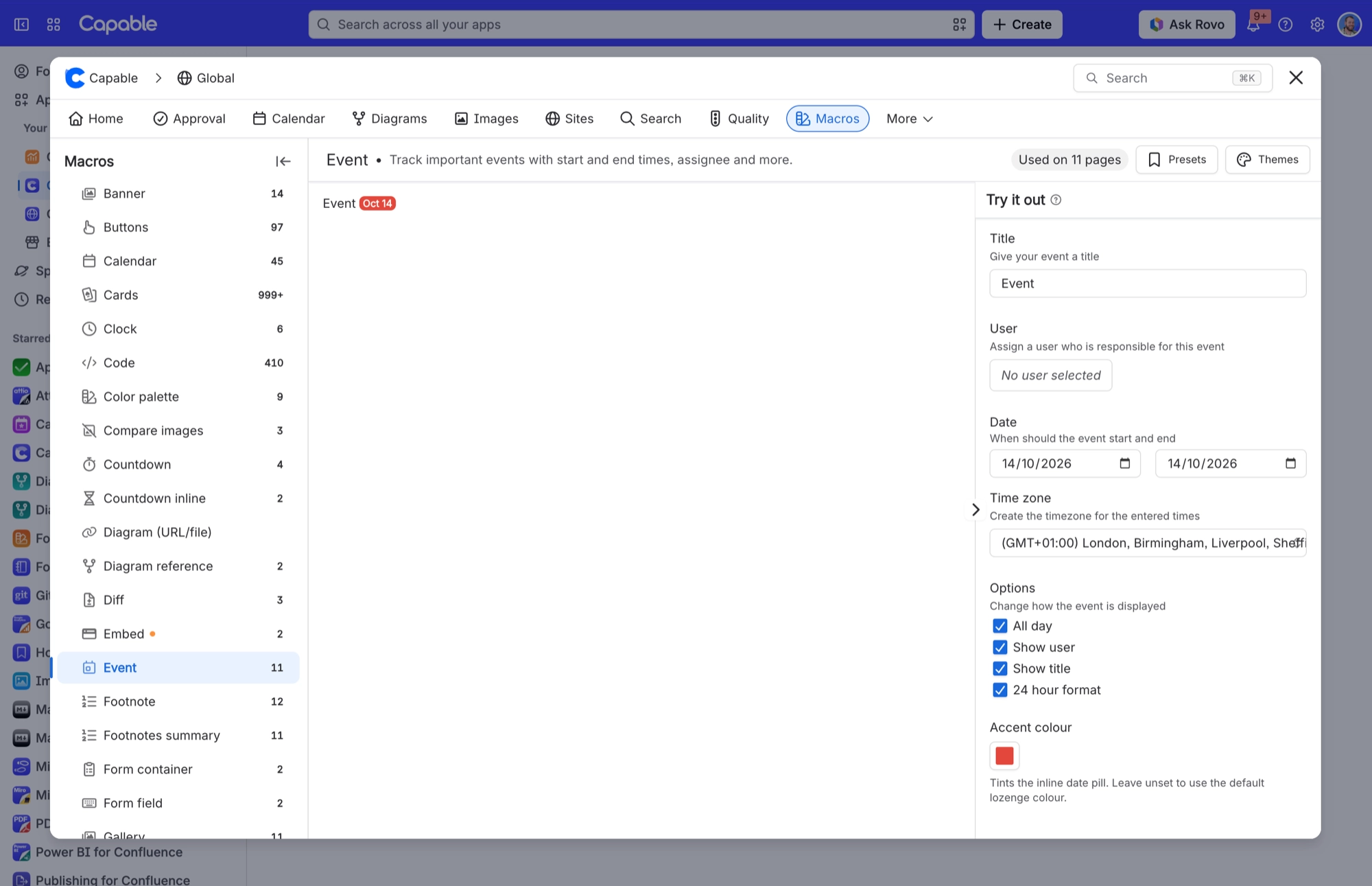Select the Clock macro
The width and height of the screenshot is (1372, 886).
[x=178, y=329]
